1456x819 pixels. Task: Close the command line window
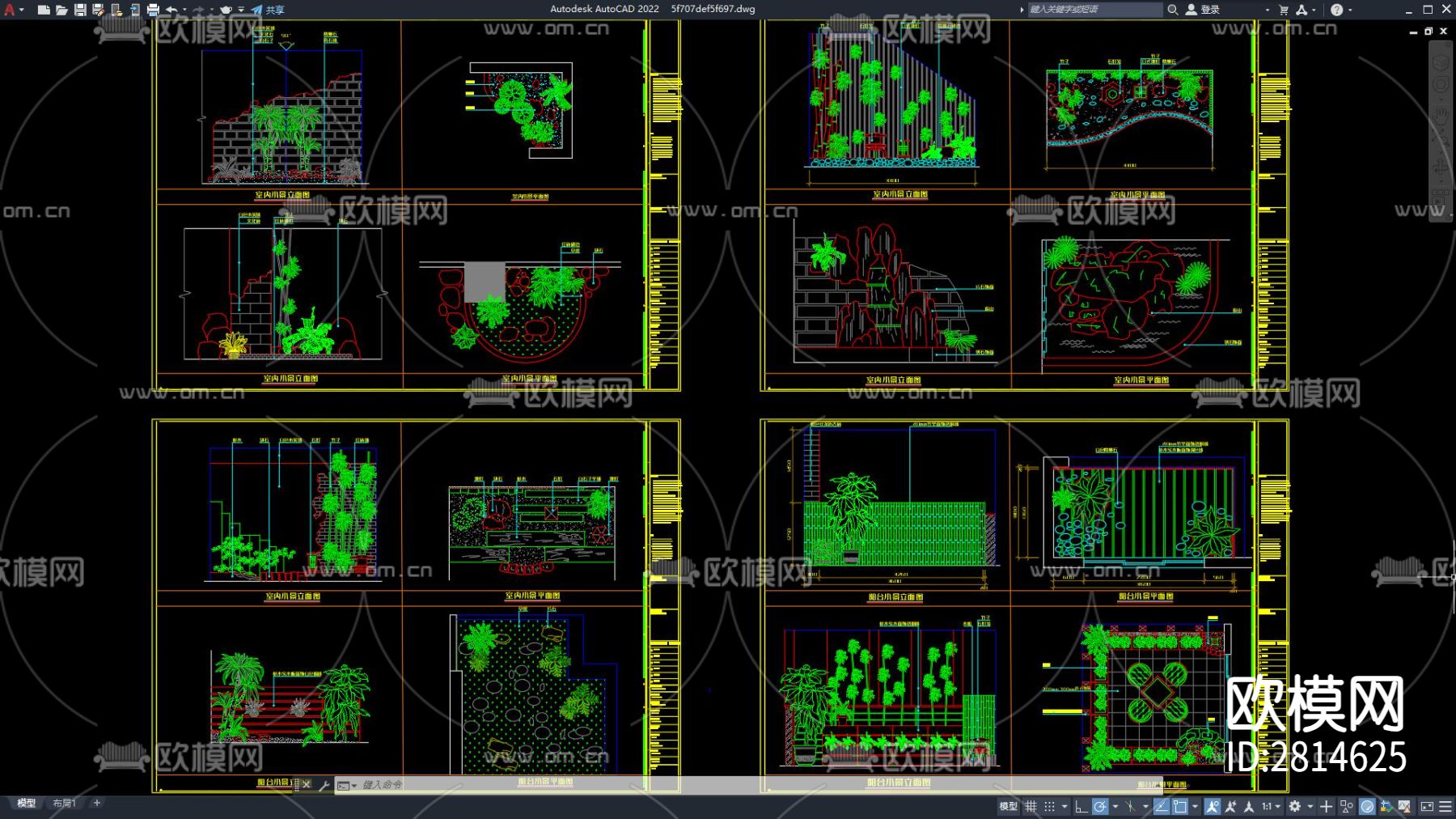(x=307, y=785)
